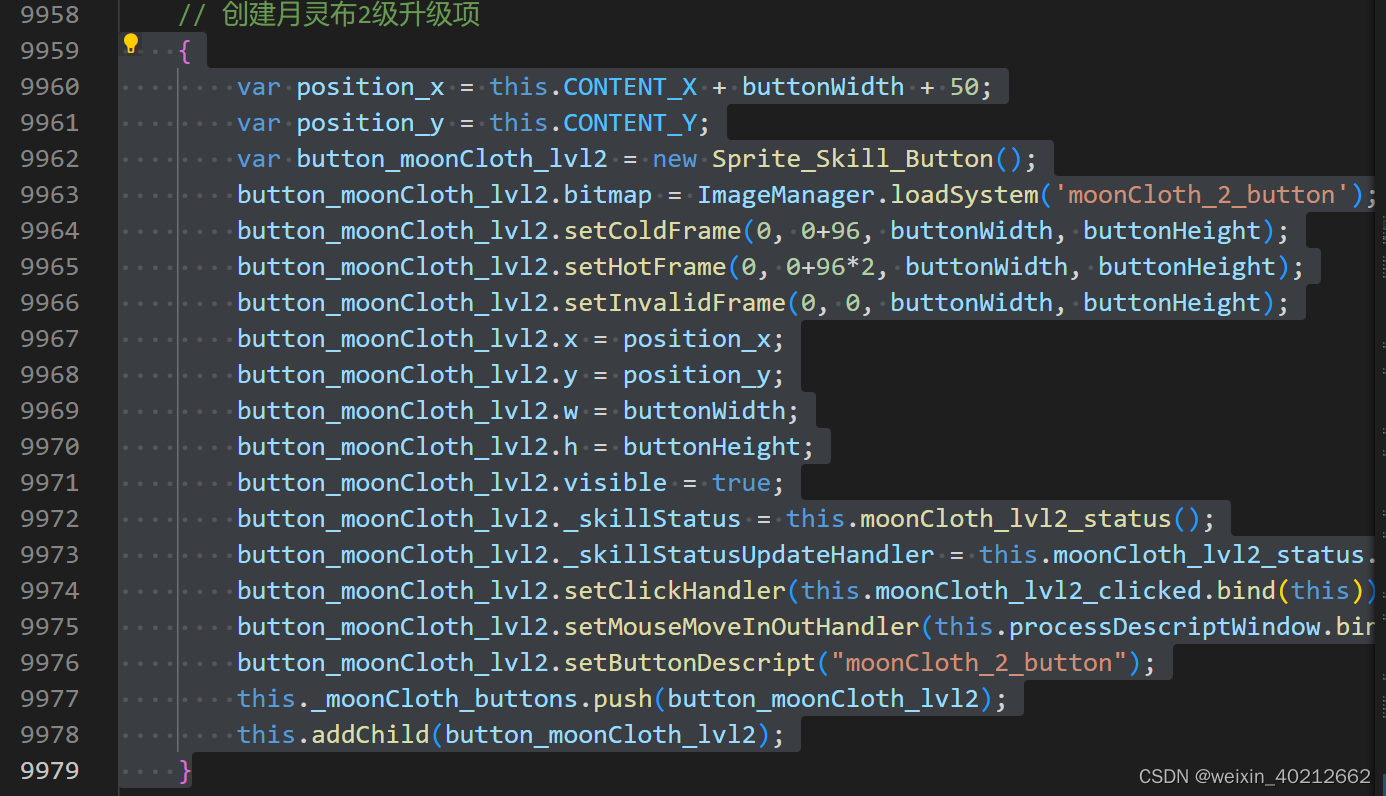
Task: Click setButtonDescript method on line 9976
Action: pos(690,663)
